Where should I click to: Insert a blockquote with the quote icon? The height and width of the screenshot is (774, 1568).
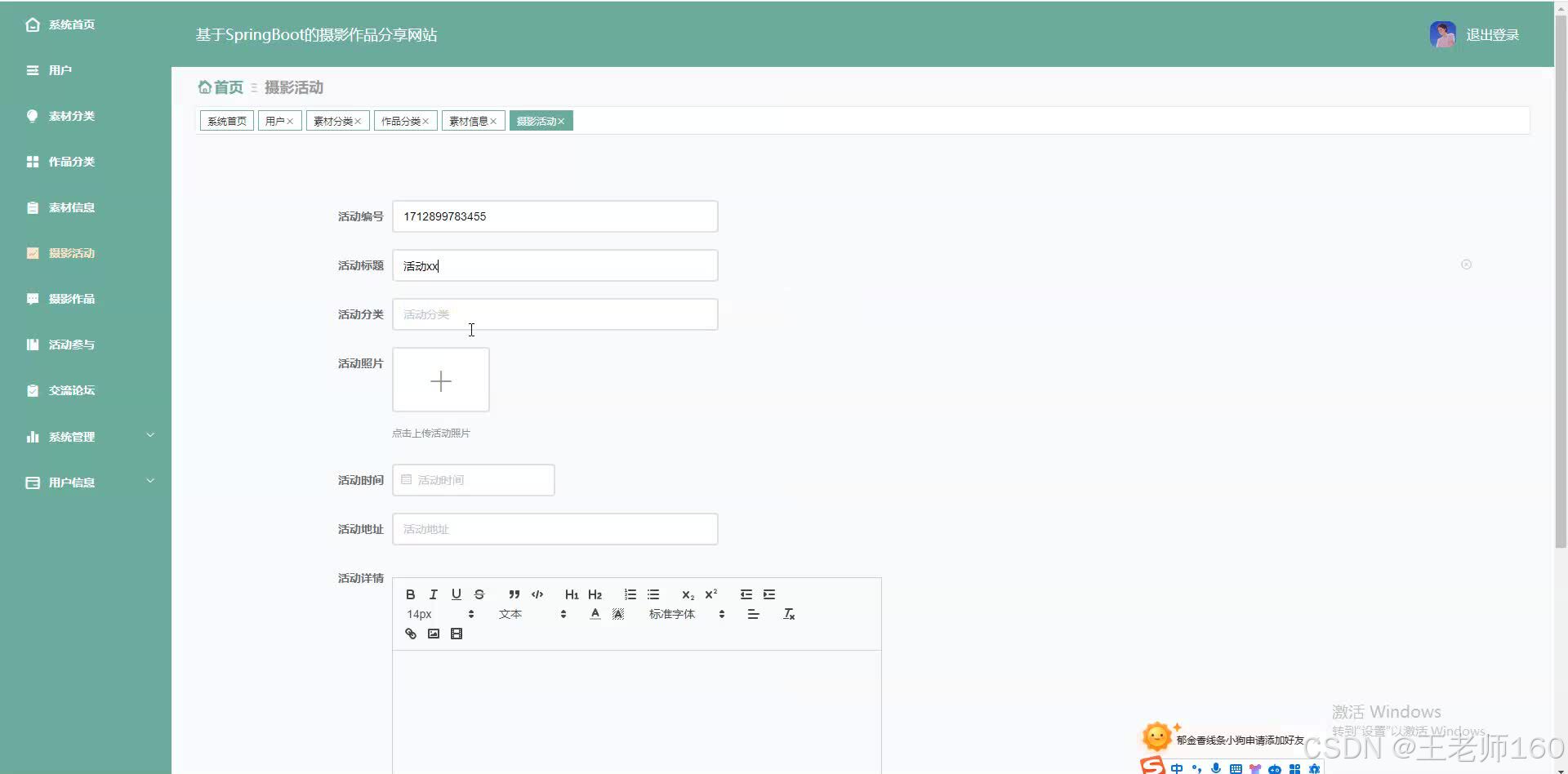click(514, 594)
